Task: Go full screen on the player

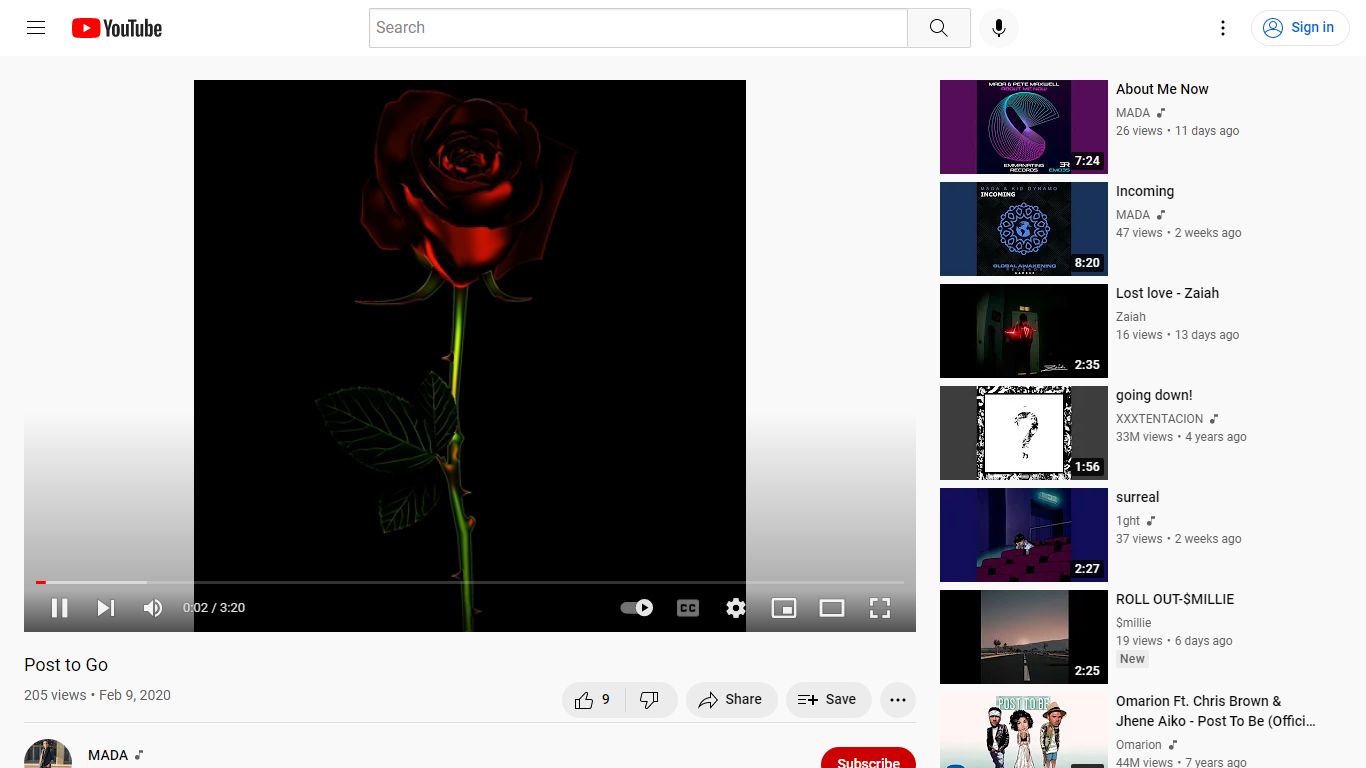Action: point(880,608)
